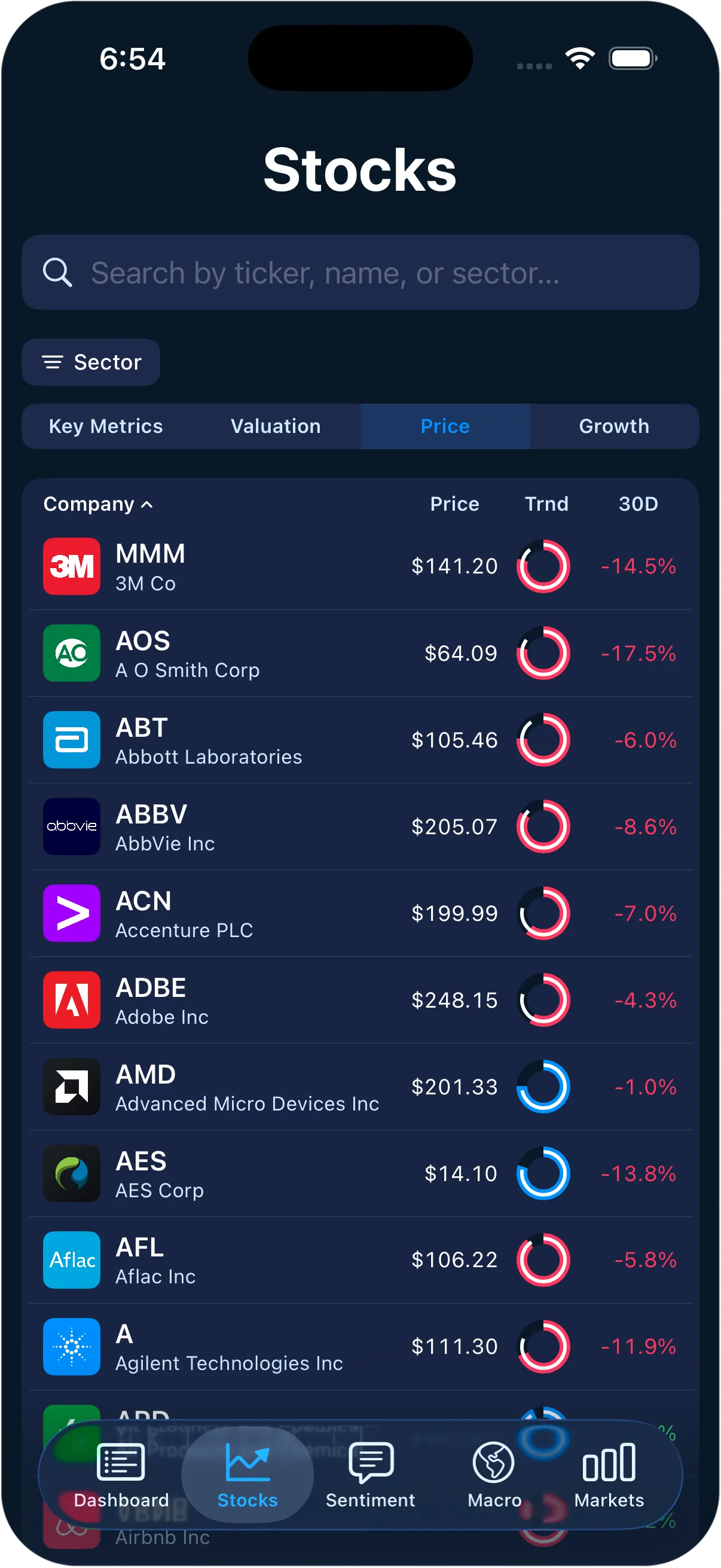Tap the Abbott Laboratories logo icon
Image resolution: width=721 pixels, height=1568 pixels.
(71, 740)
